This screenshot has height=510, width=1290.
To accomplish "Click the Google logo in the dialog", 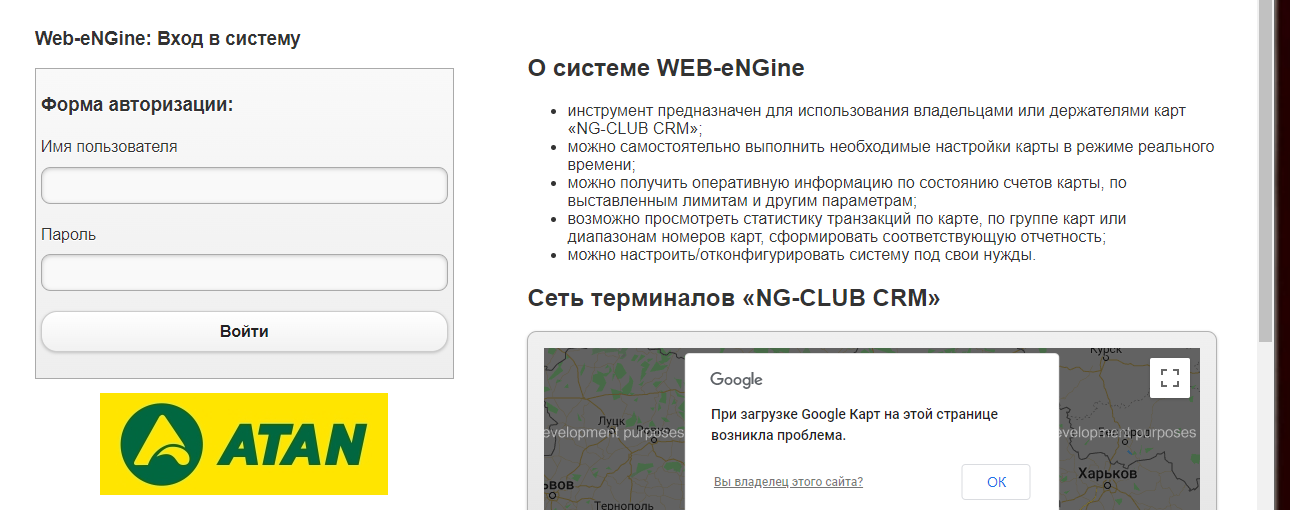I will pos(737,380).
